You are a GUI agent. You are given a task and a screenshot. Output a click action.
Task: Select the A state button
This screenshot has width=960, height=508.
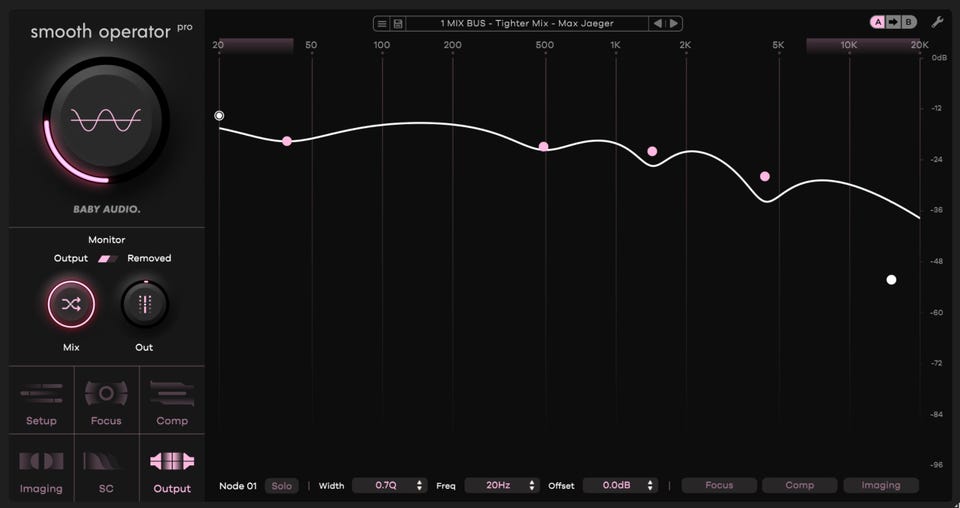(878, 22)
